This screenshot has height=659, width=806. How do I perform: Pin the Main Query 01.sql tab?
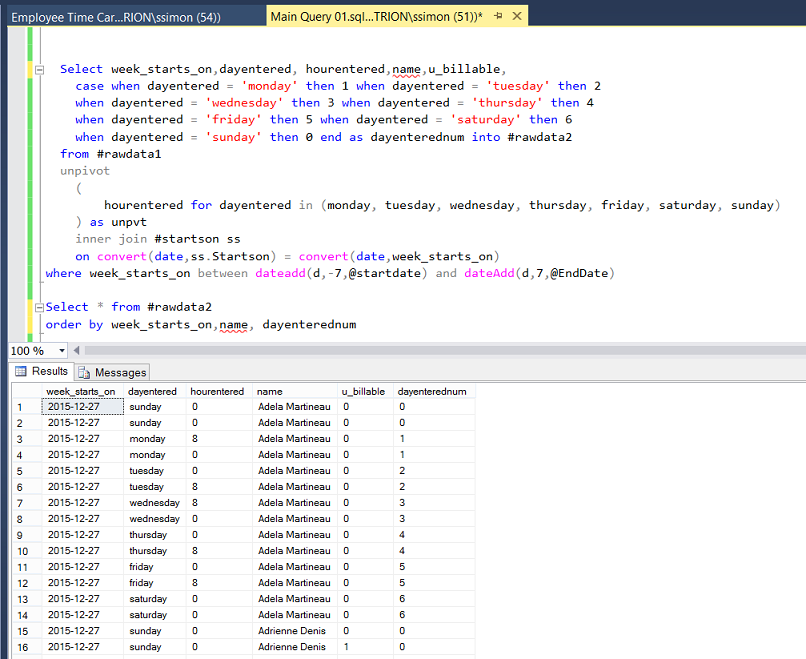point(500,17)
